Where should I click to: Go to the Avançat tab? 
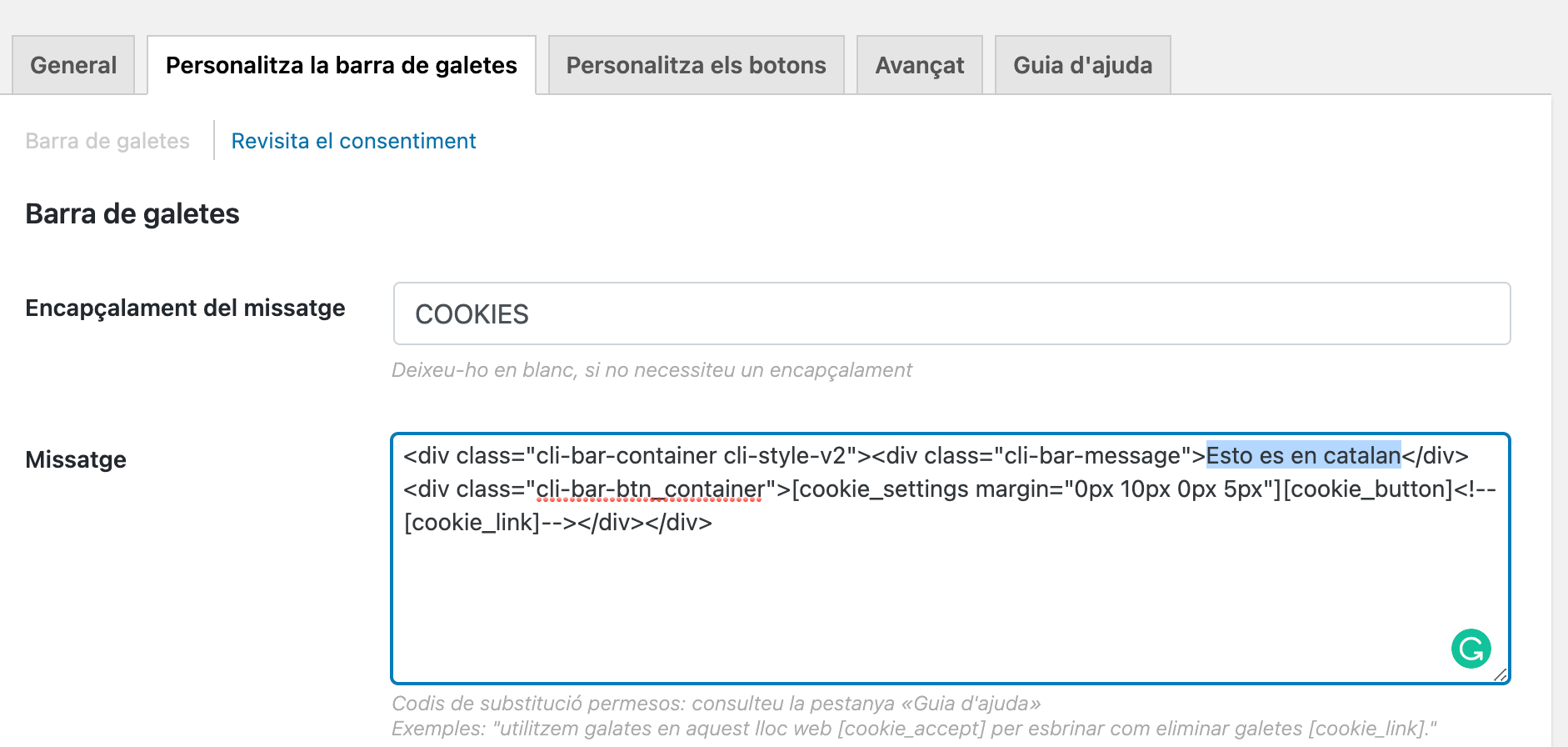[x=920, y=65]
